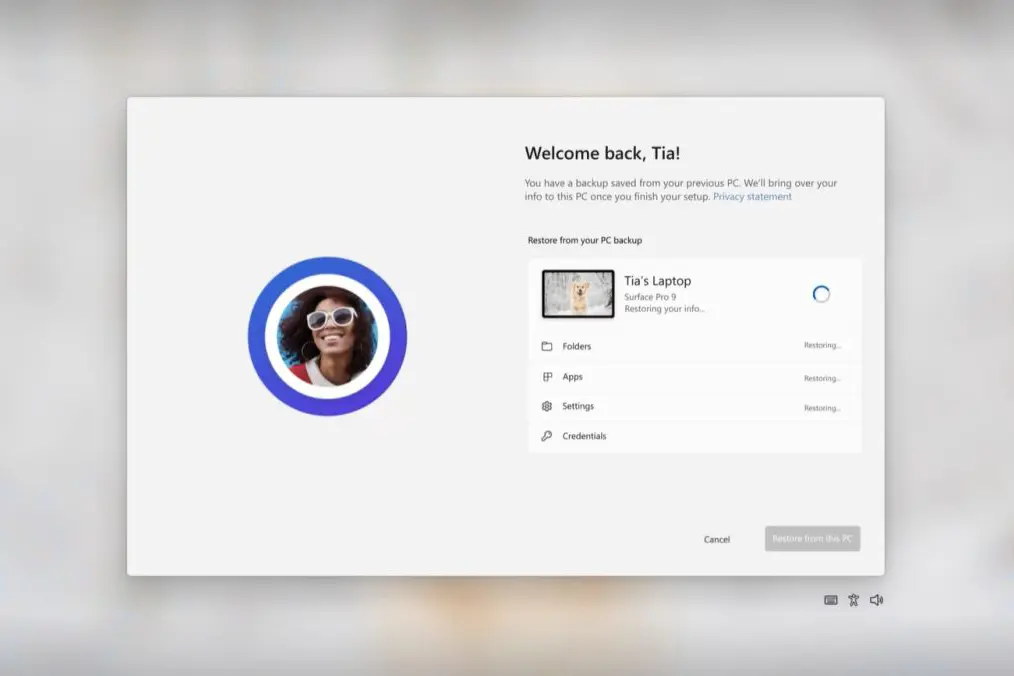The image size is (1014, 676).
Task: Select the Credentials row label
Action: click(585, 436)
